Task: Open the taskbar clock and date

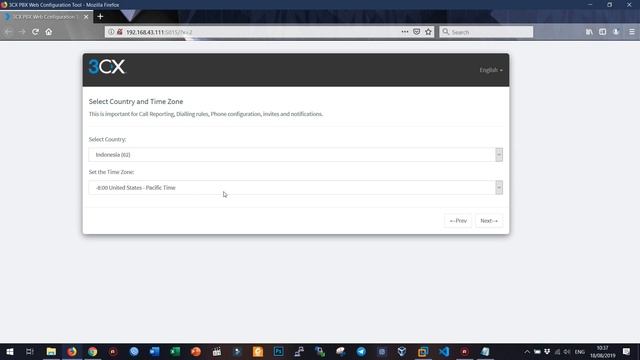Action: pyautogui.click(x=602, y=351)
